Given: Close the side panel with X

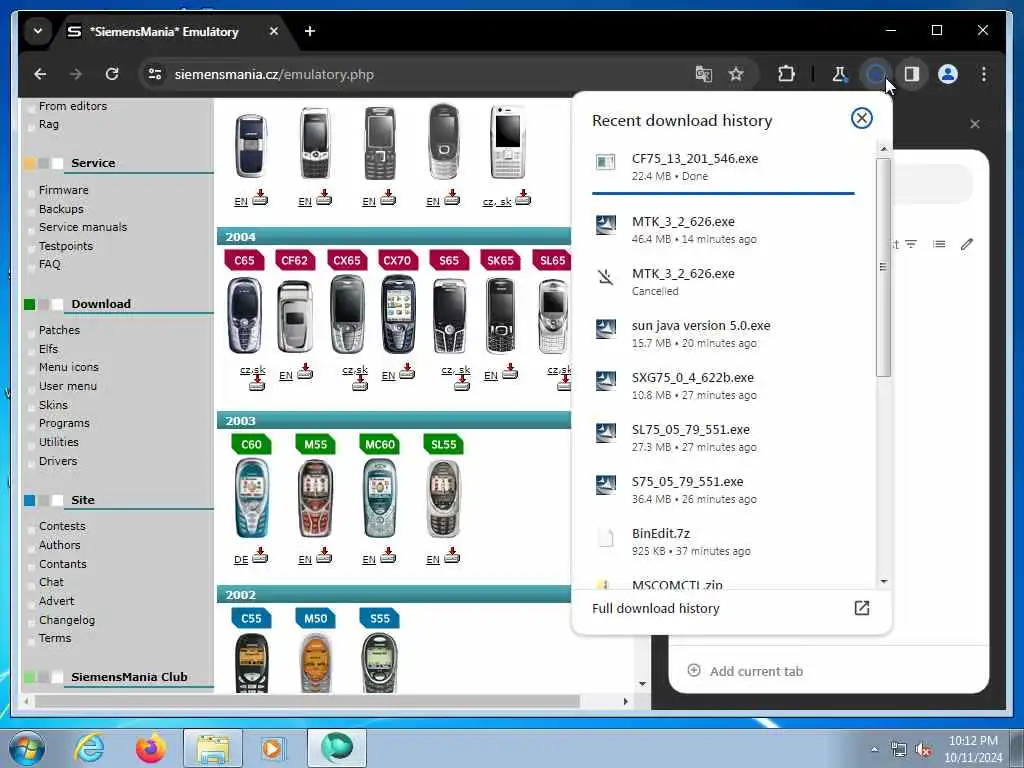Looking at the screenshot, I should coord(974,124).
